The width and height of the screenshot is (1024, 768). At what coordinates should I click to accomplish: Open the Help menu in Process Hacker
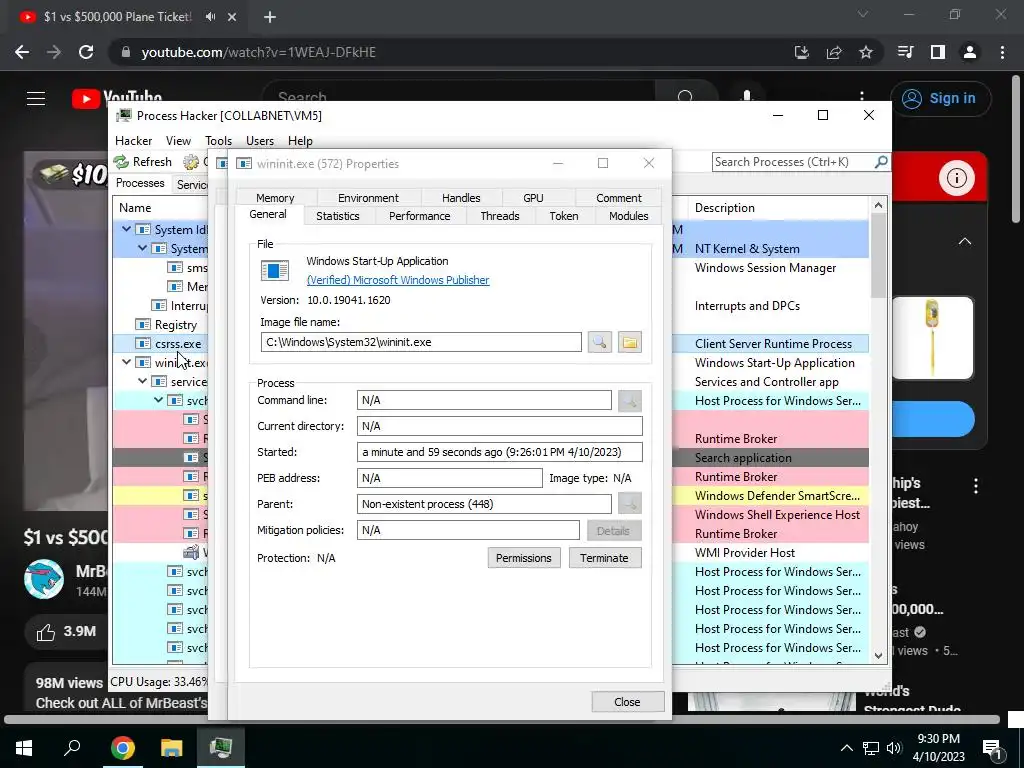[x=300, y=140]
